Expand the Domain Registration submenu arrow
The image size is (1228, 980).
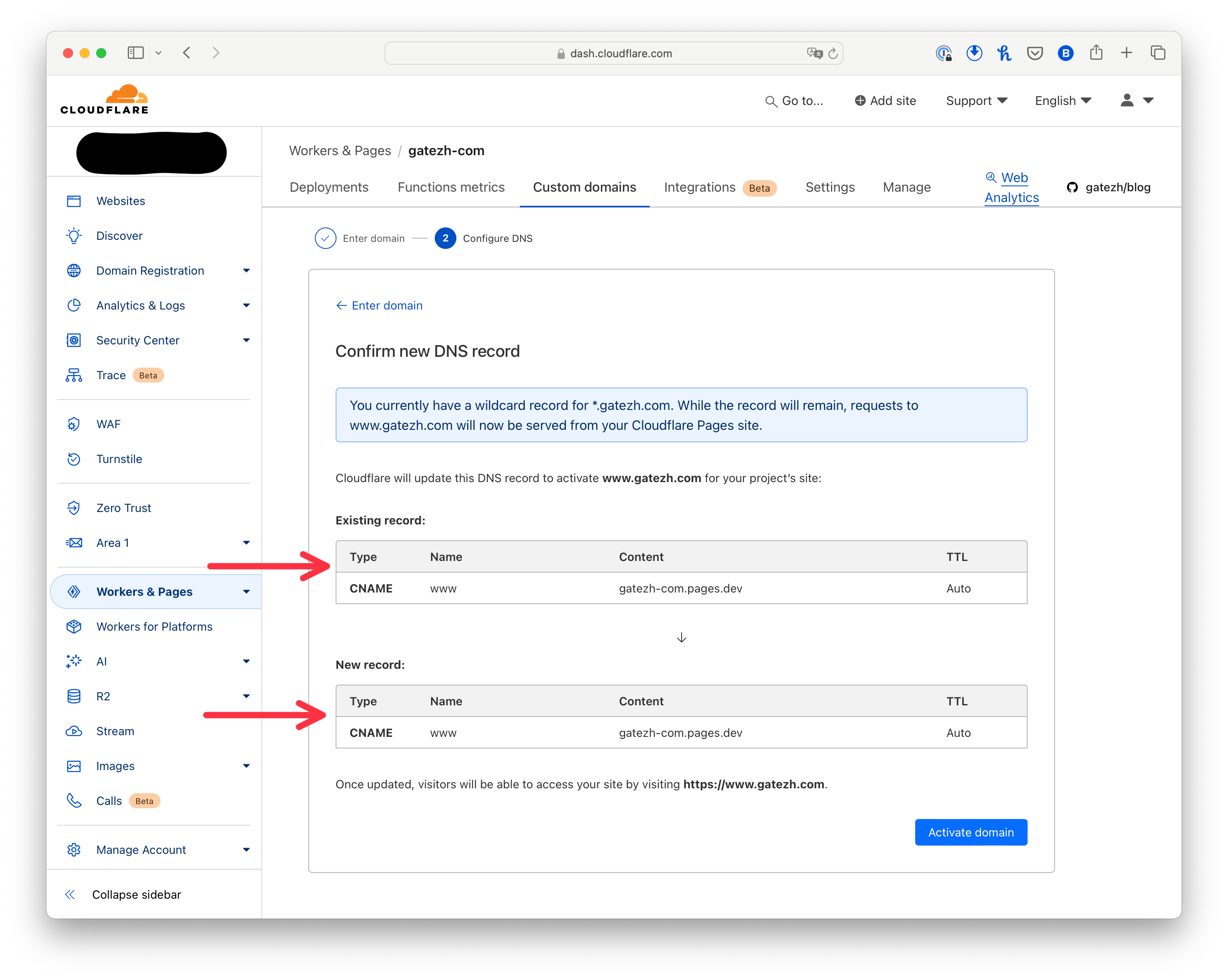click(x=246, y=271)
